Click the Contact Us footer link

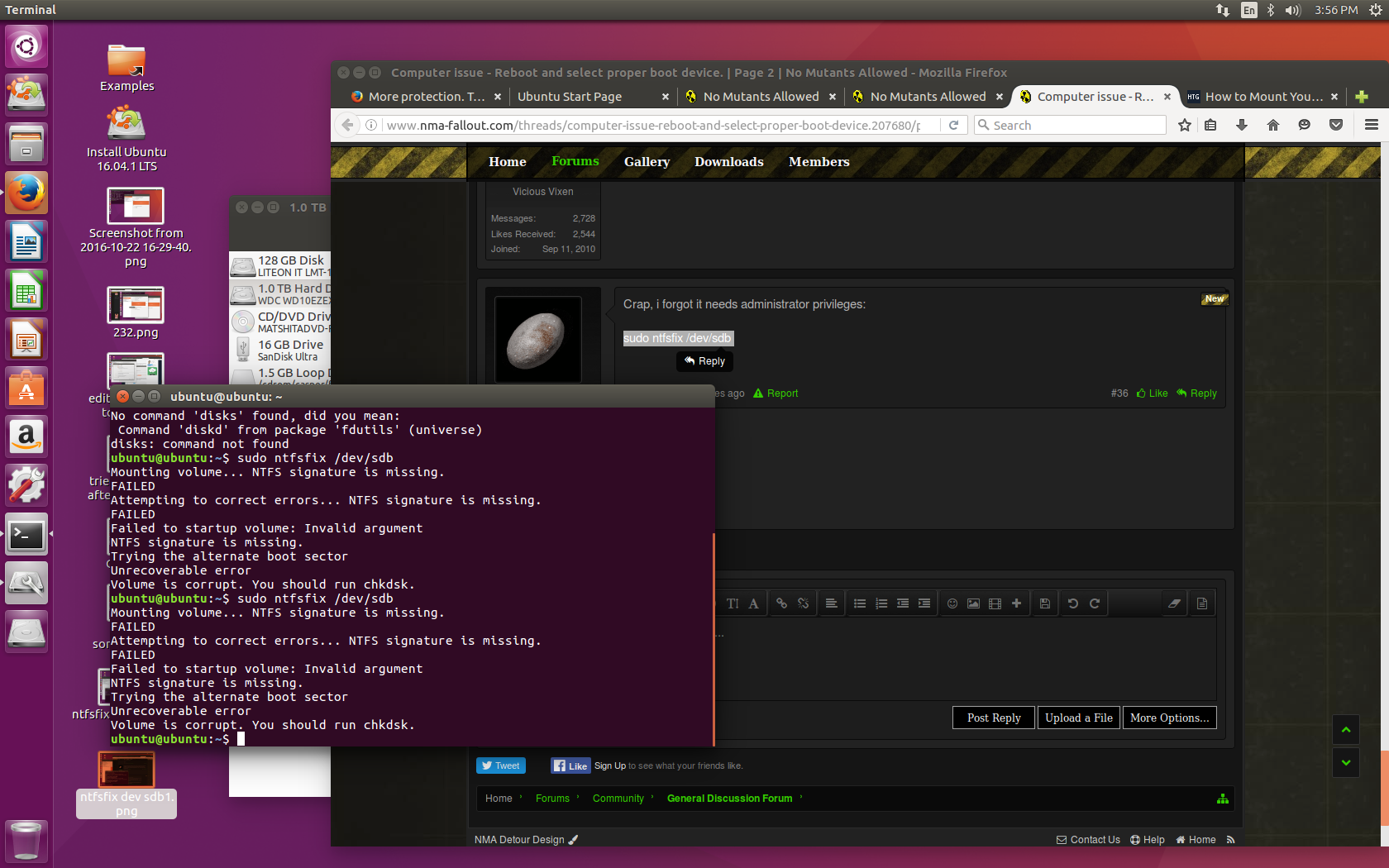(x=1088, y=840)
